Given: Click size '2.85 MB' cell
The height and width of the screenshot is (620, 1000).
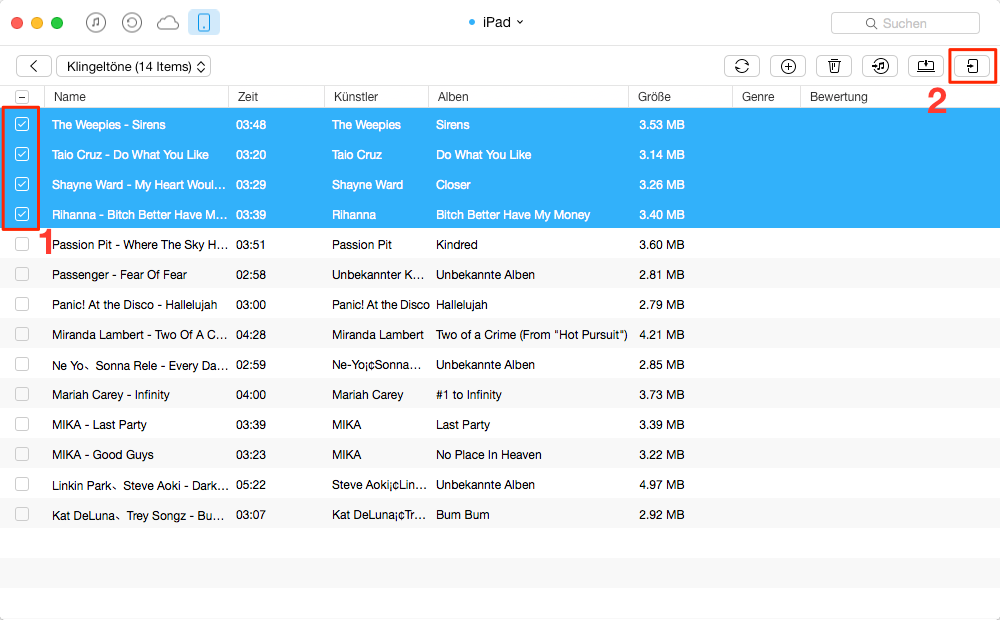Looking at the screenshot, I should 661,365.
